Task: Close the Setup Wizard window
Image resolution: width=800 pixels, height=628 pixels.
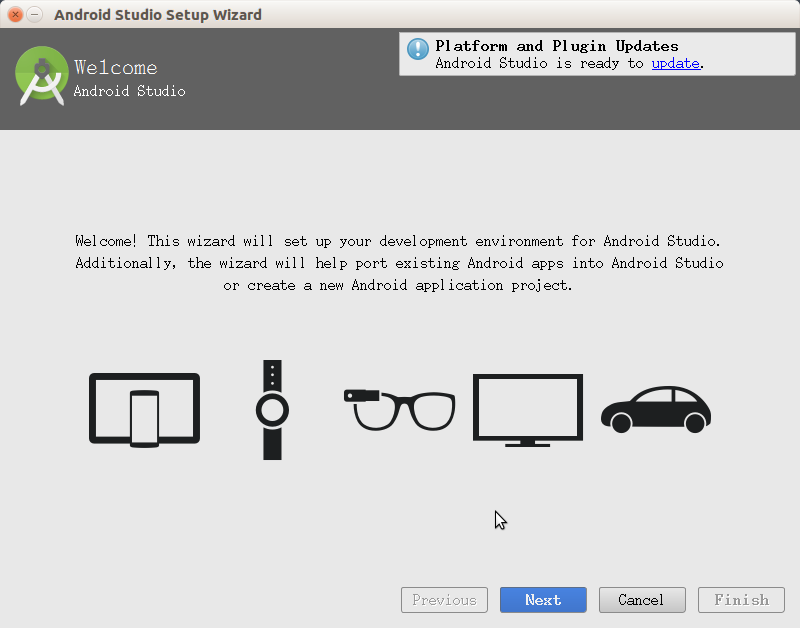Action: click(15, 14)
